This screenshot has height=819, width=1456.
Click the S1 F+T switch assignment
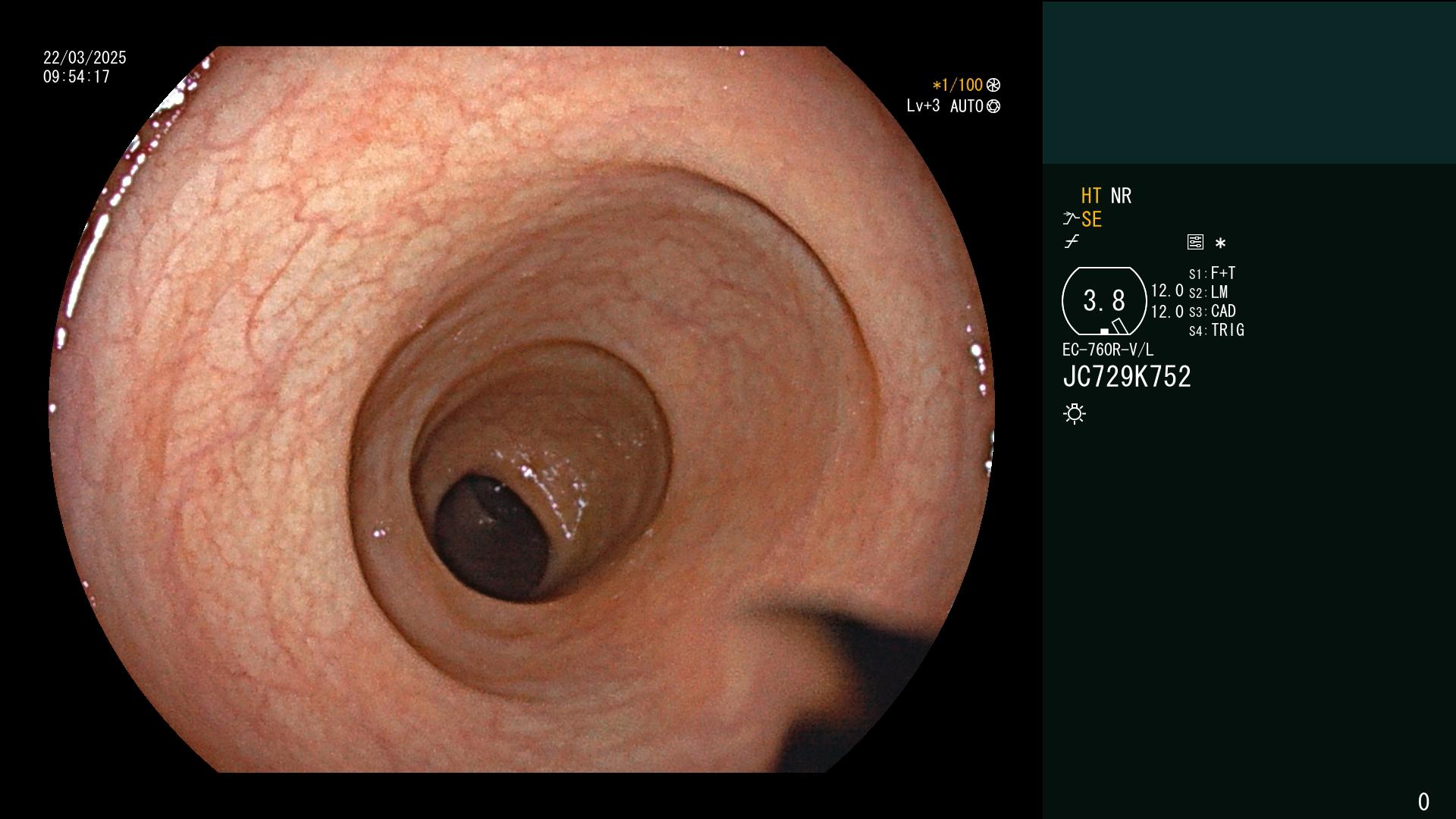click(1212, 273)
